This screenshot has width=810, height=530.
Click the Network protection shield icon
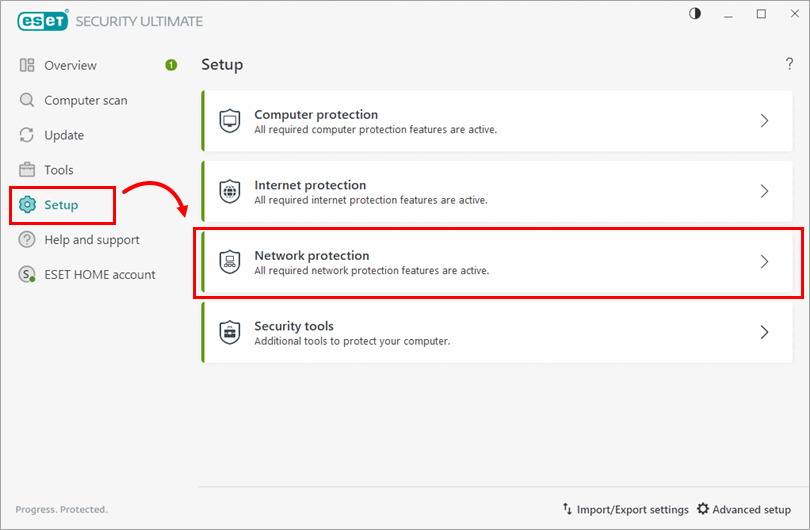230,262
